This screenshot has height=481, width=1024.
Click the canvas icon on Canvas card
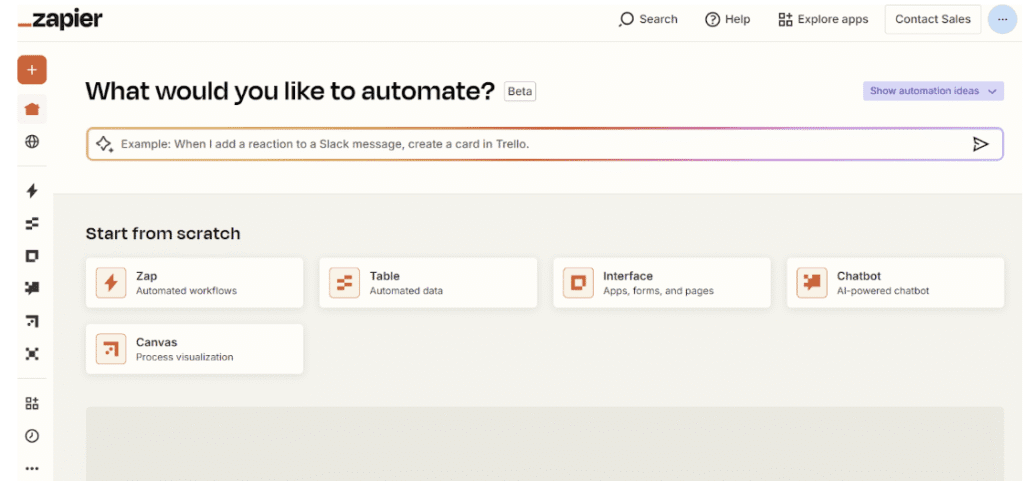click(111, 349)
